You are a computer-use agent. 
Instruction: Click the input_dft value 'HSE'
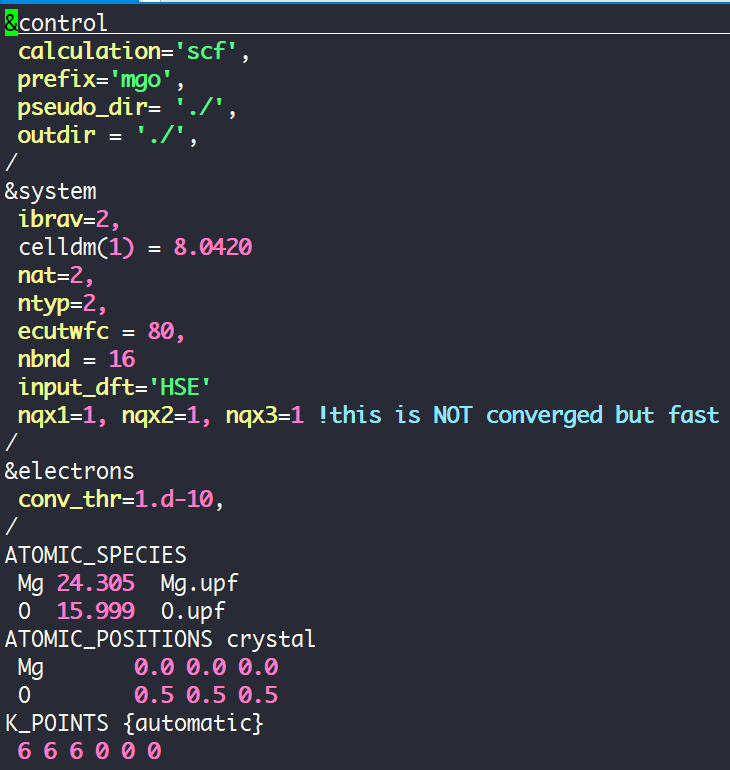179,387
